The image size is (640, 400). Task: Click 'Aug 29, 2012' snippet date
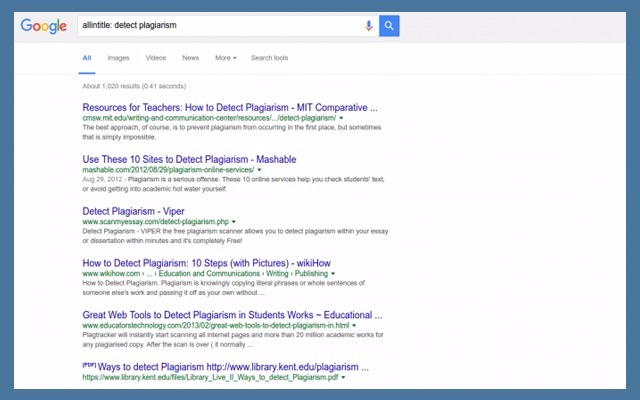(x=102, y=179)
